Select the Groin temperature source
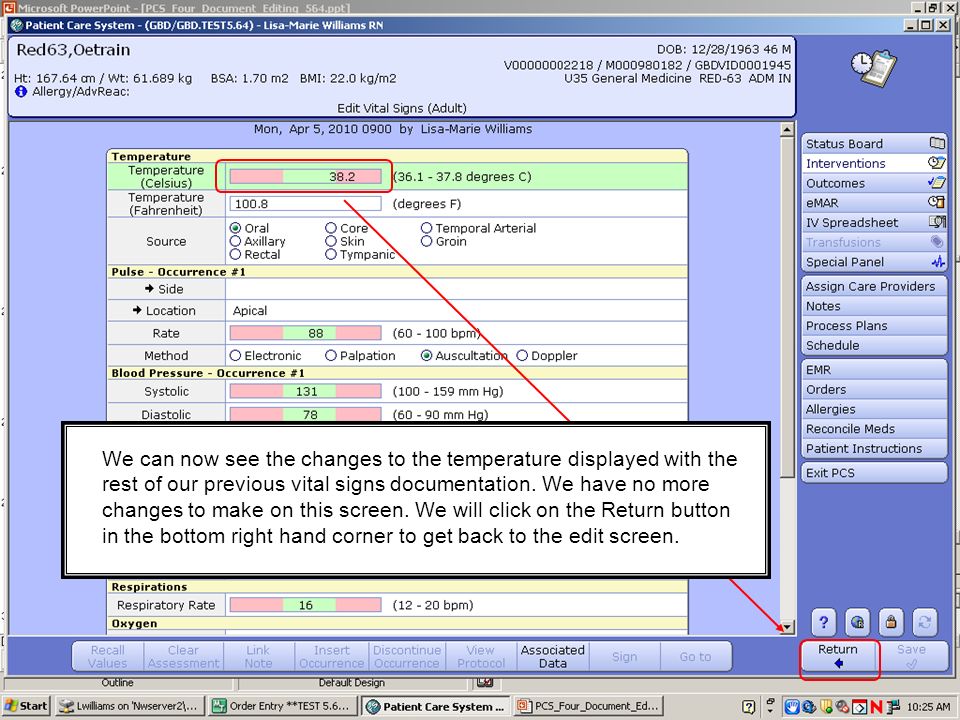This screenshot has height=720, width=960. pos(427,241)
